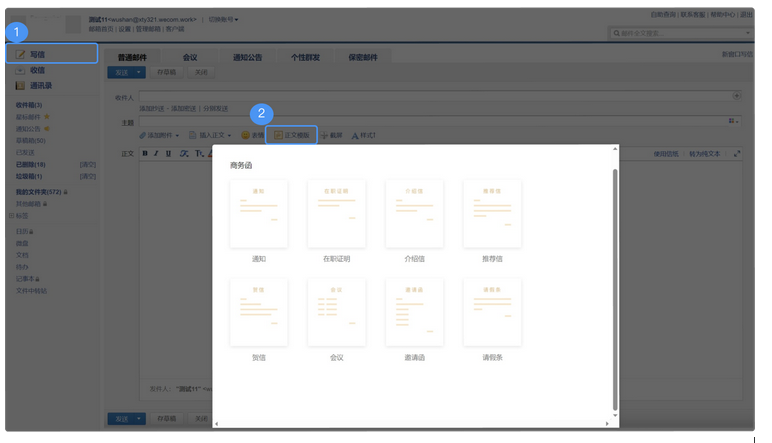Select the 通知 template thumbnail
This screenshot has width=772, height=443.
click(x=258, y=214)
